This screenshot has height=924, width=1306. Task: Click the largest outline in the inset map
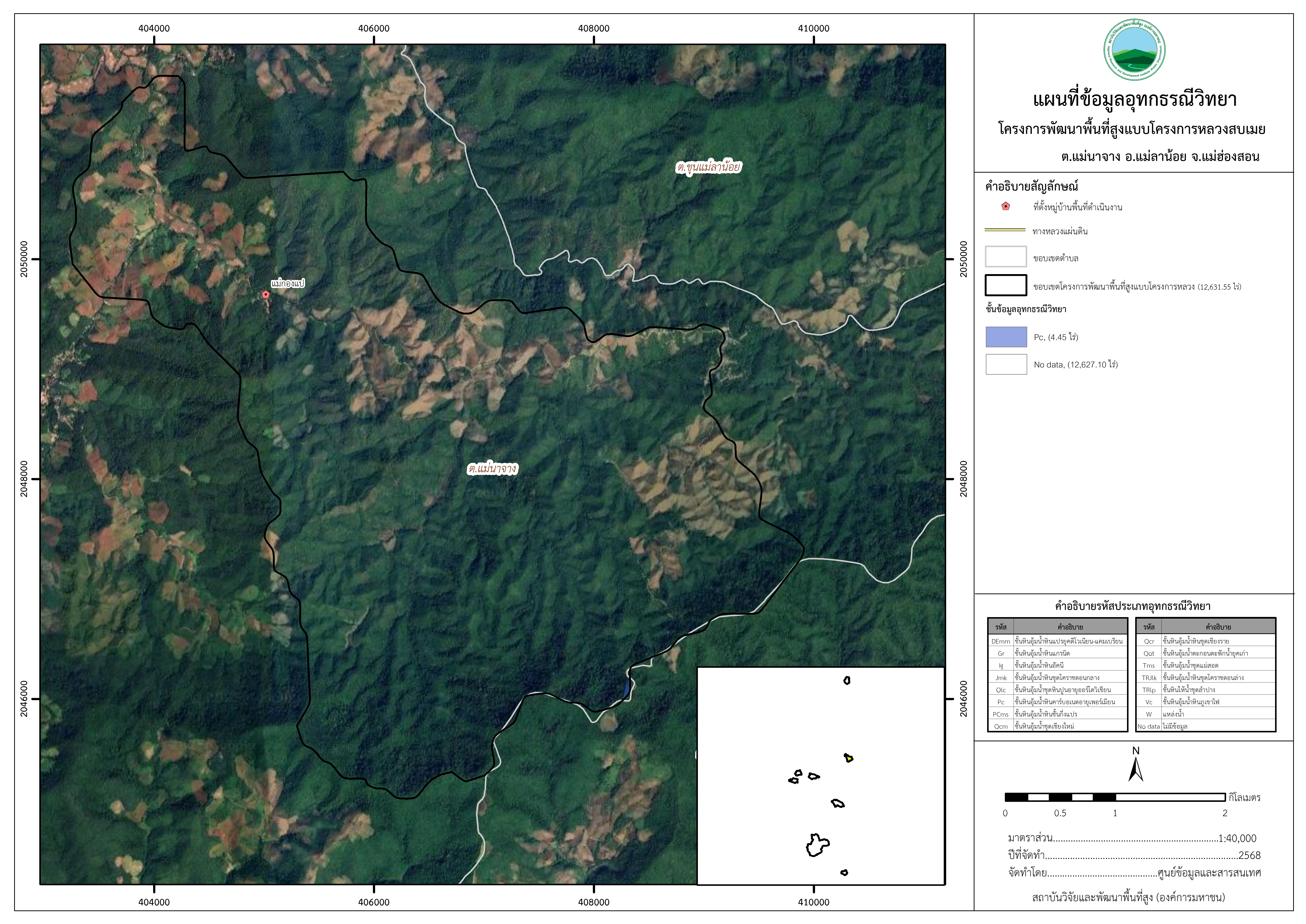tap(818, 845)
